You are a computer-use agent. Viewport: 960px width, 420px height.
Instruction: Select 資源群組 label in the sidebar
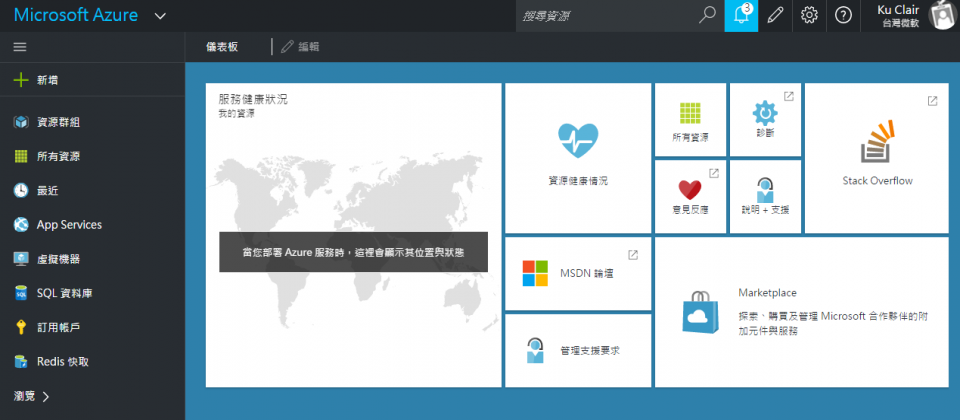58,122
